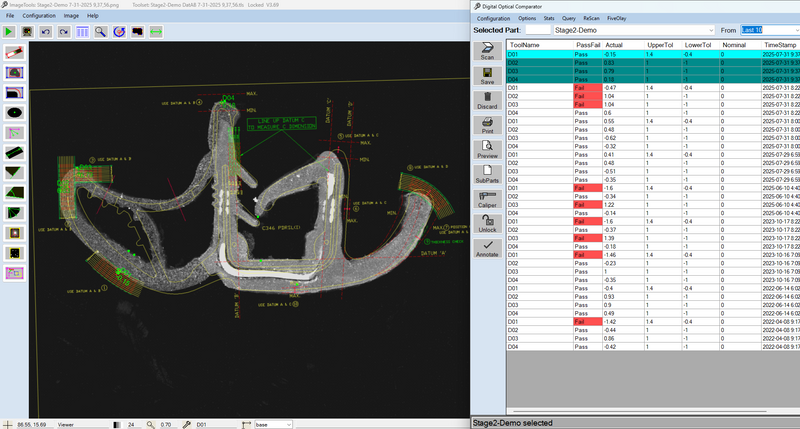Viewport: 800px width, 429px height.
Task: Click the green Run play button
Action: 10,32
